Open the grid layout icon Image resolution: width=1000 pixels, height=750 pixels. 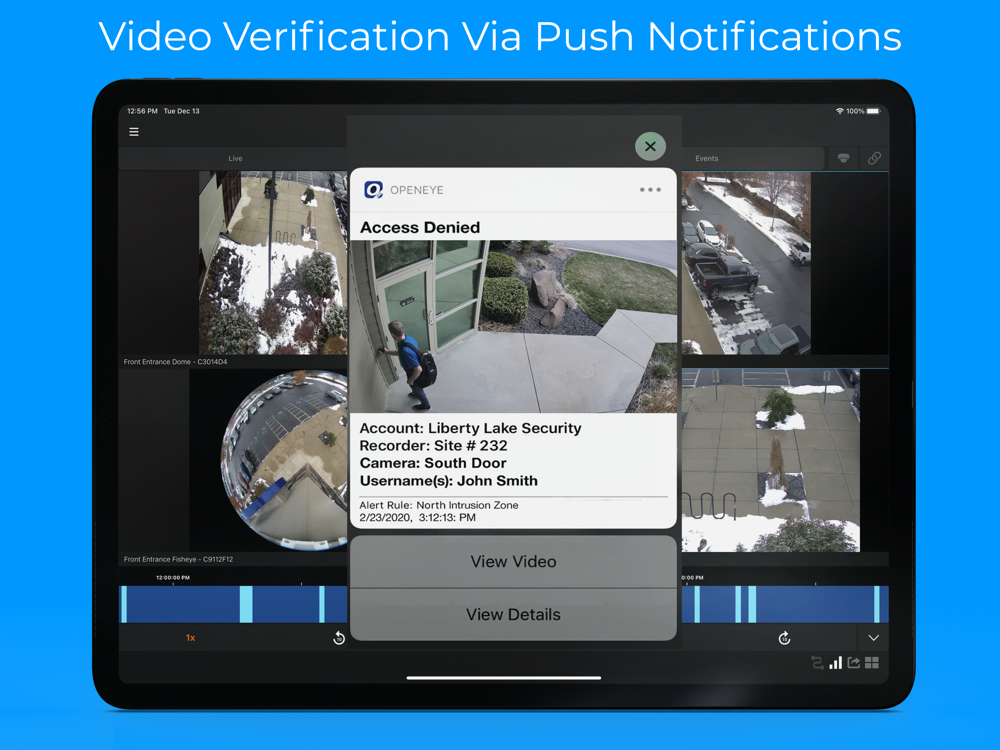872,663
